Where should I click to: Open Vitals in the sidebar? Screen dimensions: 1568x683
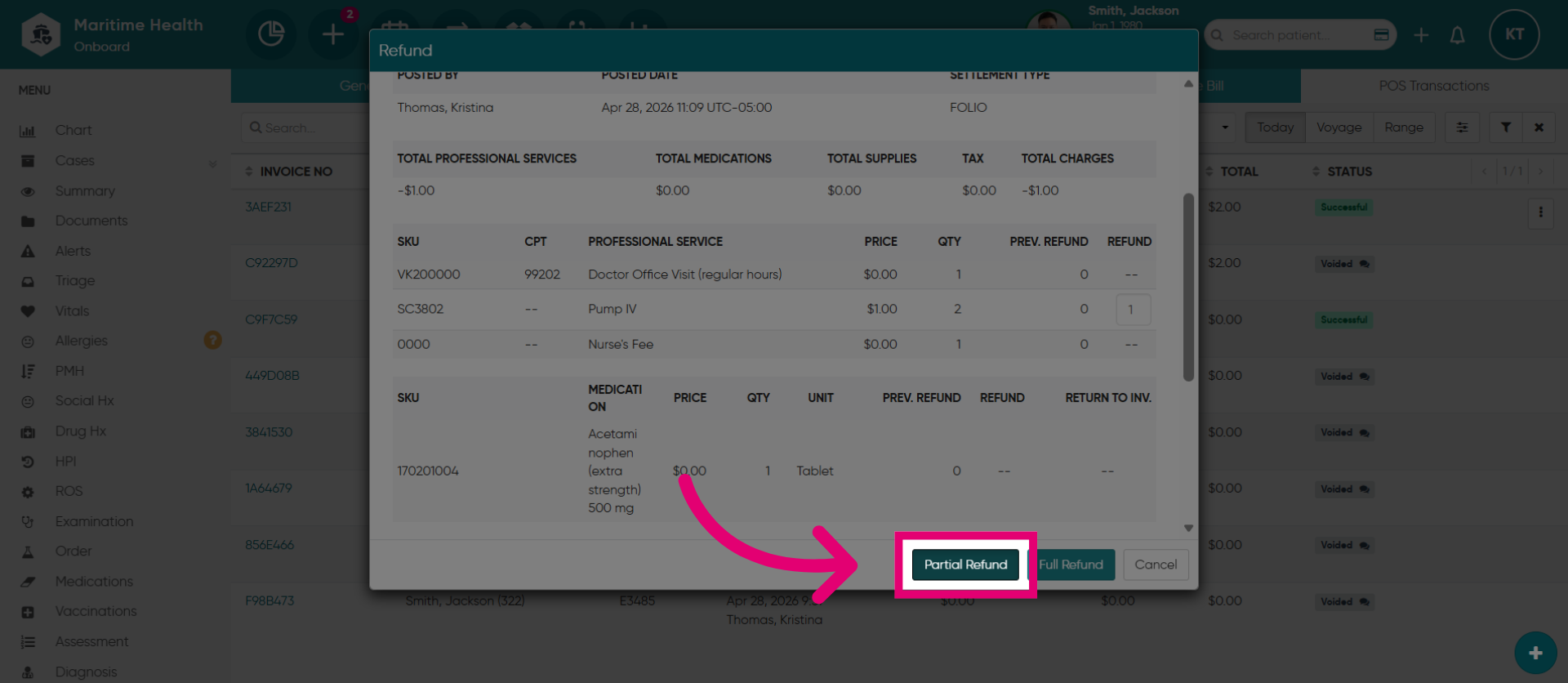[x=72, y=311]
